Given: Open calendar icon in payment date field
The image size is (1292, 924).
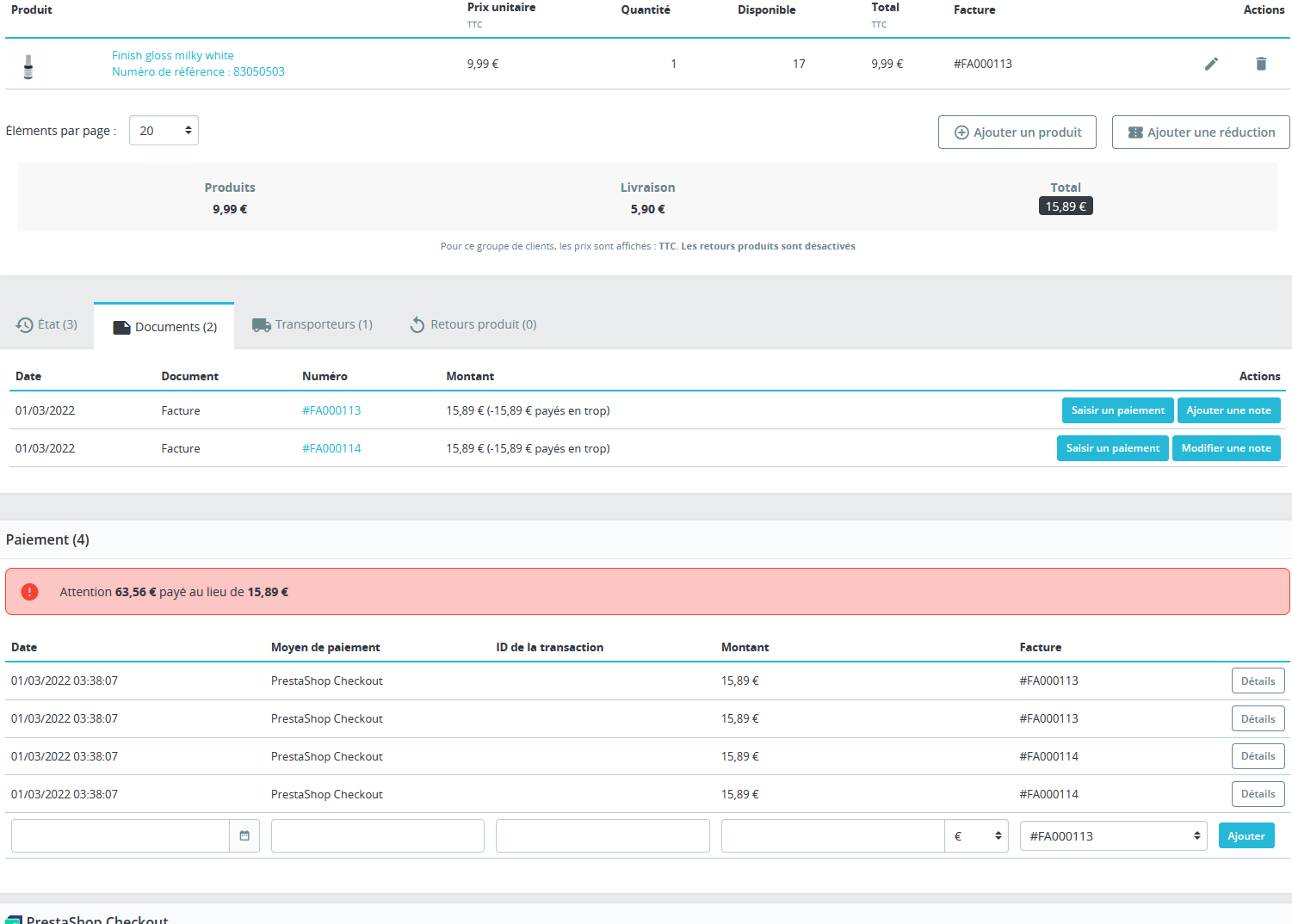Looking at the screenshot, I should [x=244, y=835].
